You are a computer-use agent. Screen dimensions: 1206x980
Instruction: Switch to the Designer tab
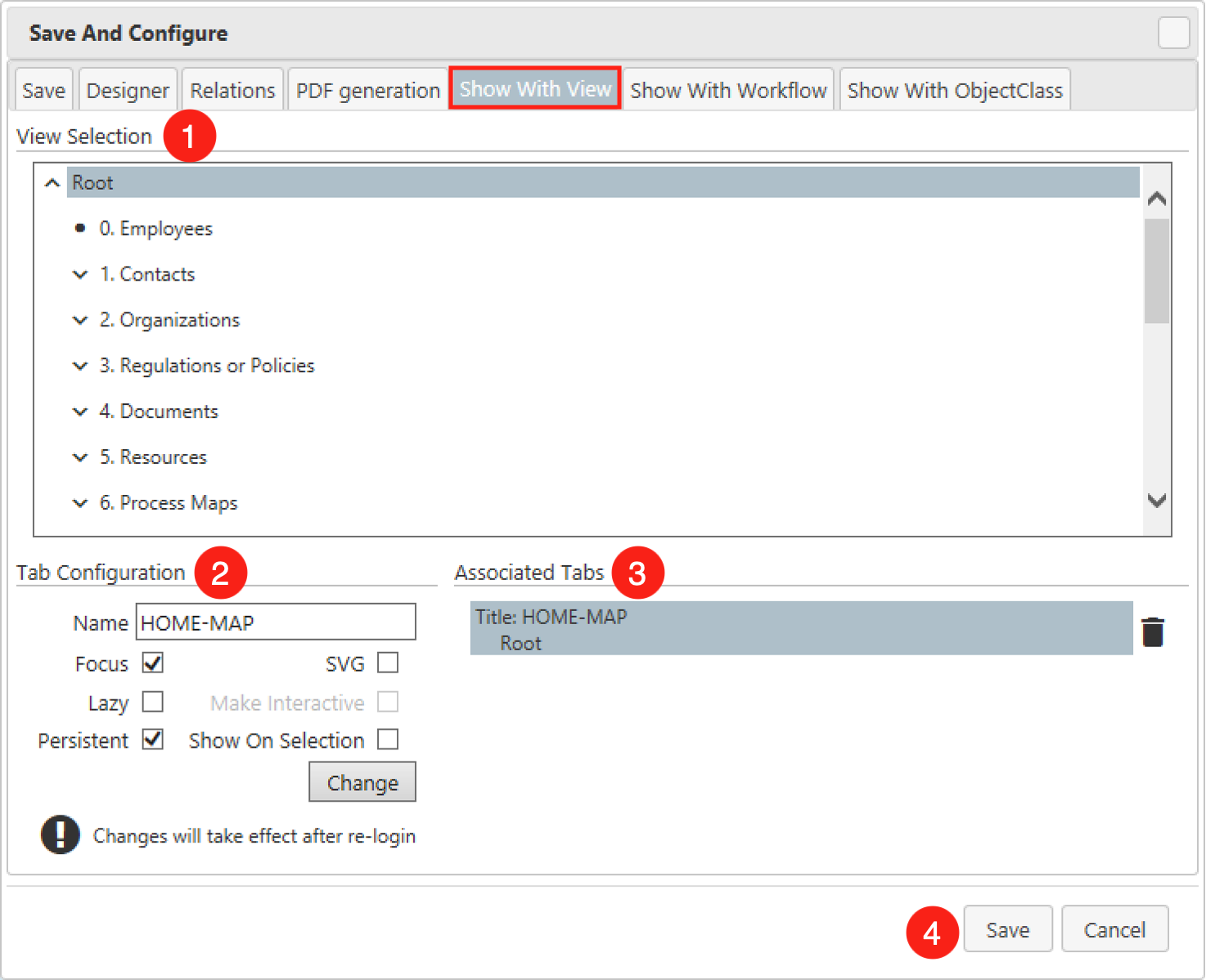128,90
